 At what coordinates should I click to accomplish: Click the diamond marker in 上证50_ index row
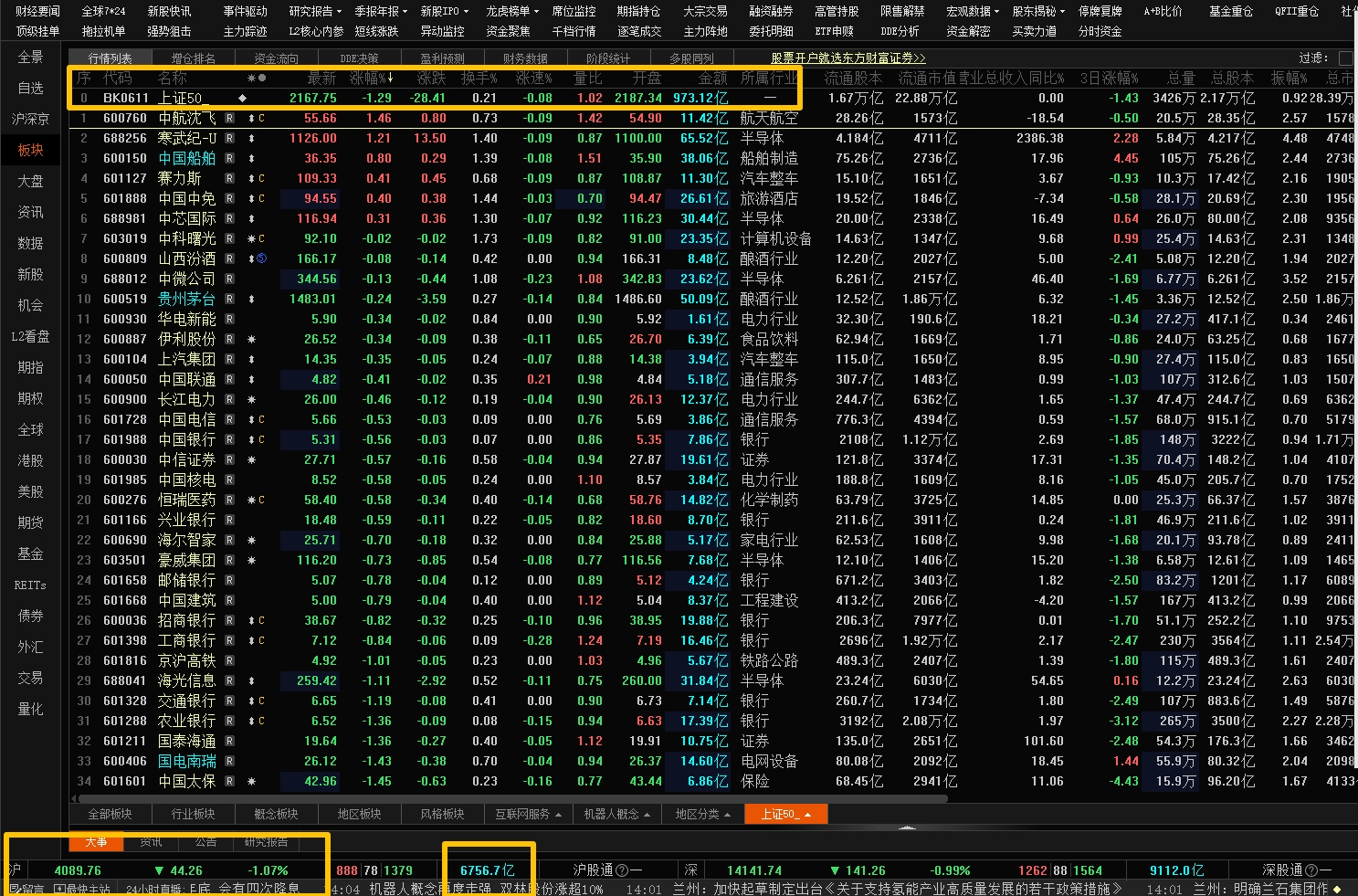coord(242,98)
